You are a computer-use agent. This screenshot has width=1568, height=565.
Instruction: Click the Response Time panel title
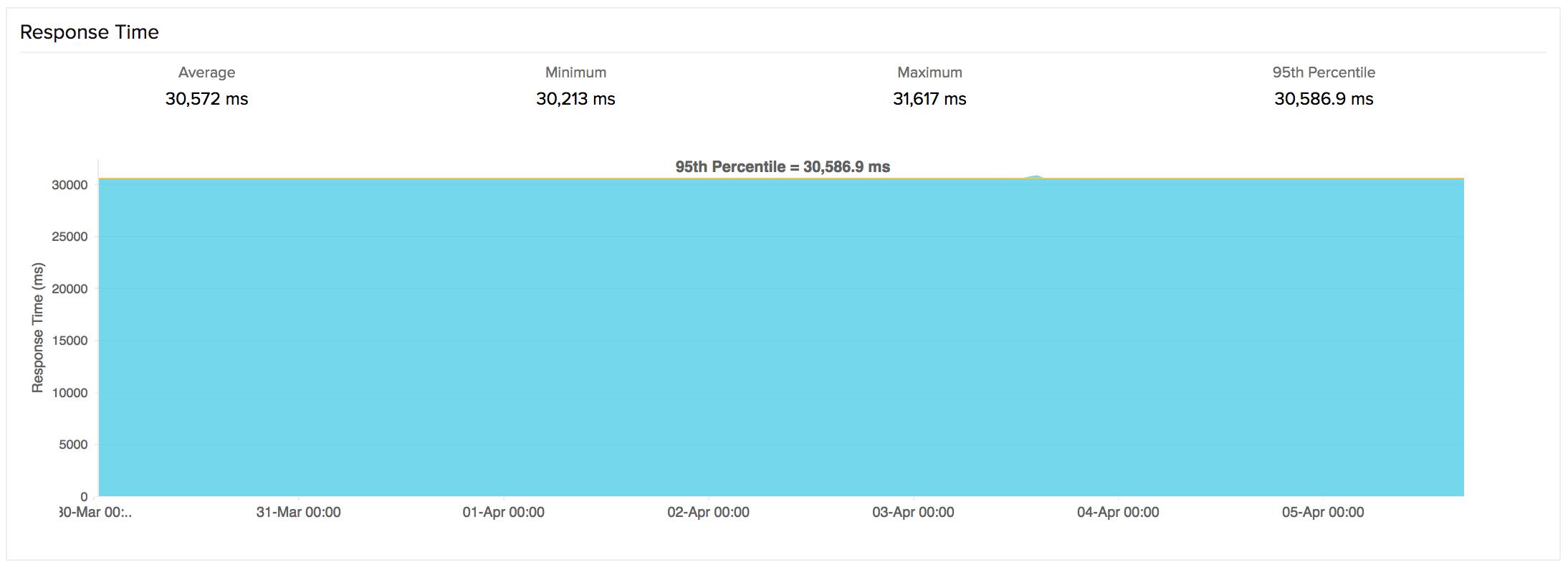tap(90, 32)
